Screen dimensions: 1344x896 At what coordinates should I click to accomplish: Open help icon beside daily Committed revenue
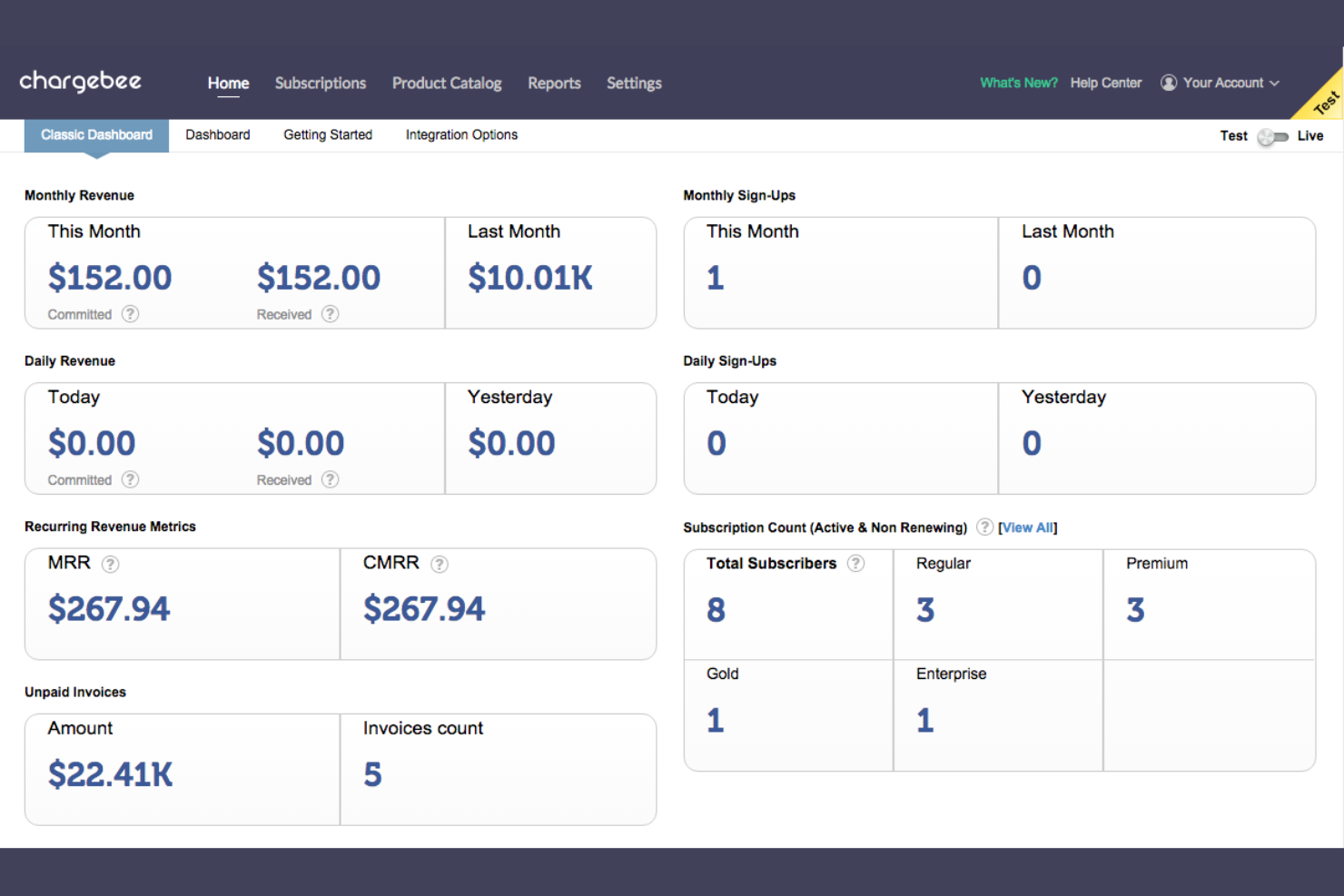click(x=131, y=479)
